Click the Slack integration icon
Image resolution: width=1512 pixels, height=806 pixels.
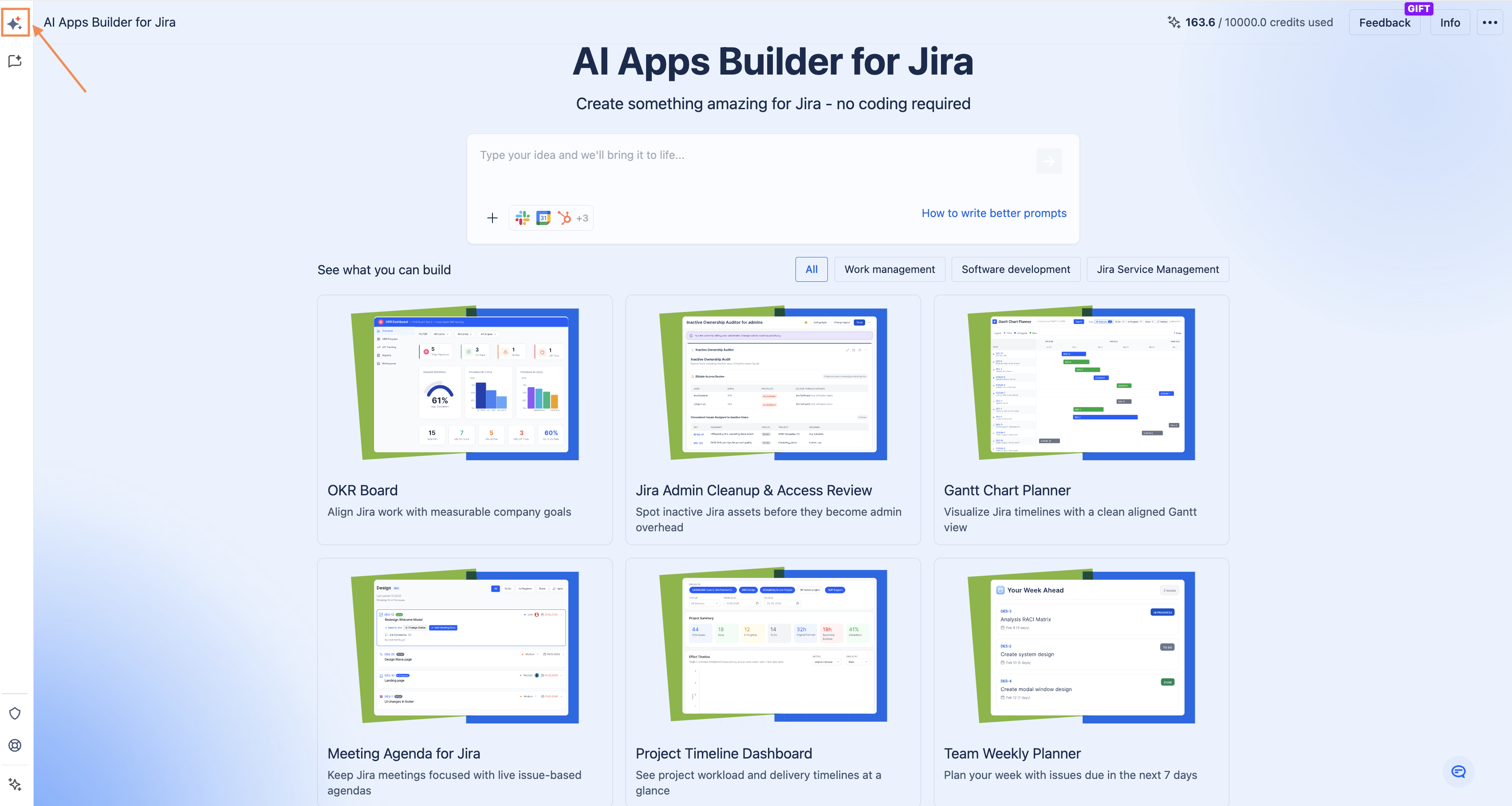click(522, 218)
